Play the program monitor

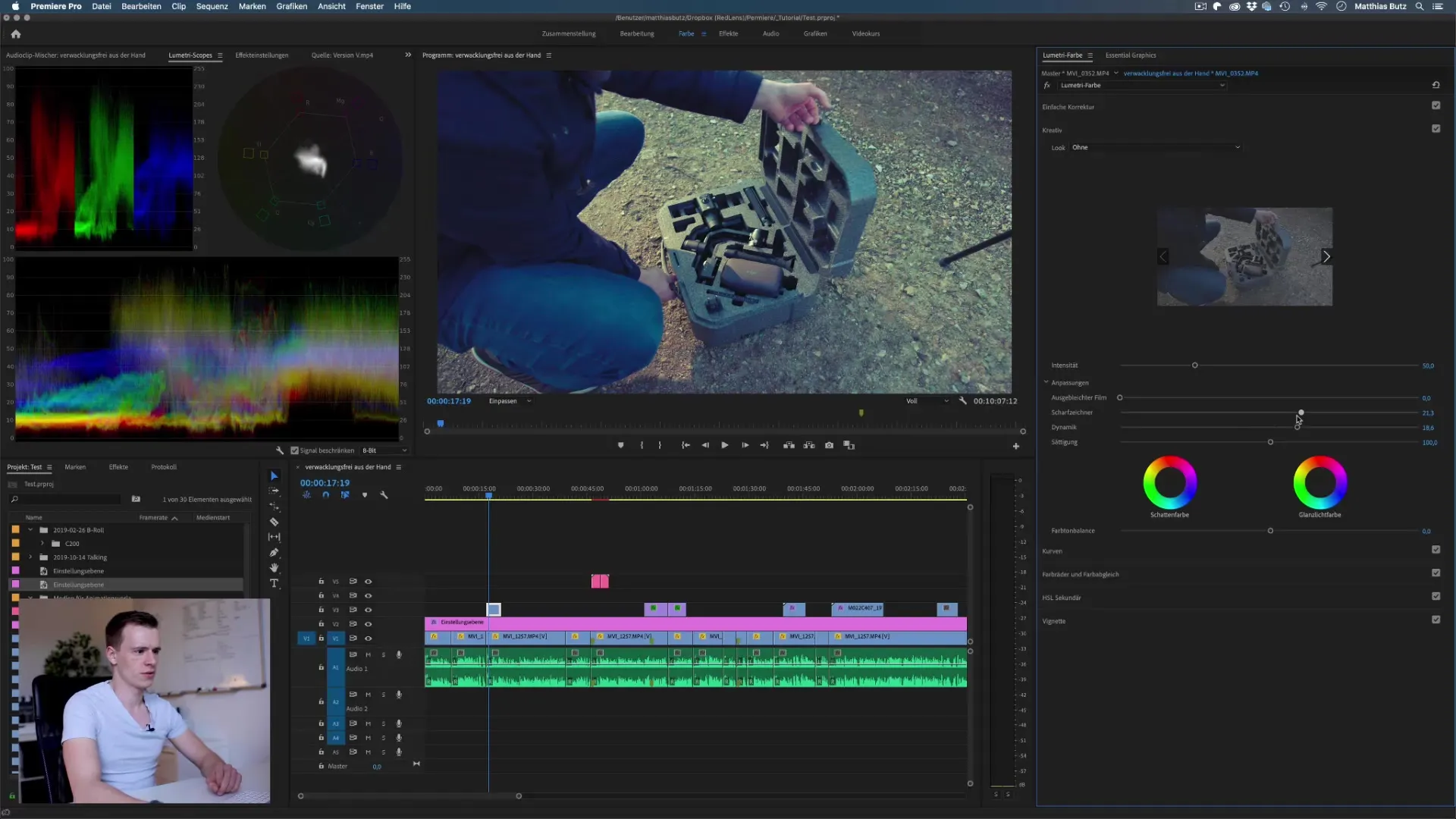coord(725,445)
